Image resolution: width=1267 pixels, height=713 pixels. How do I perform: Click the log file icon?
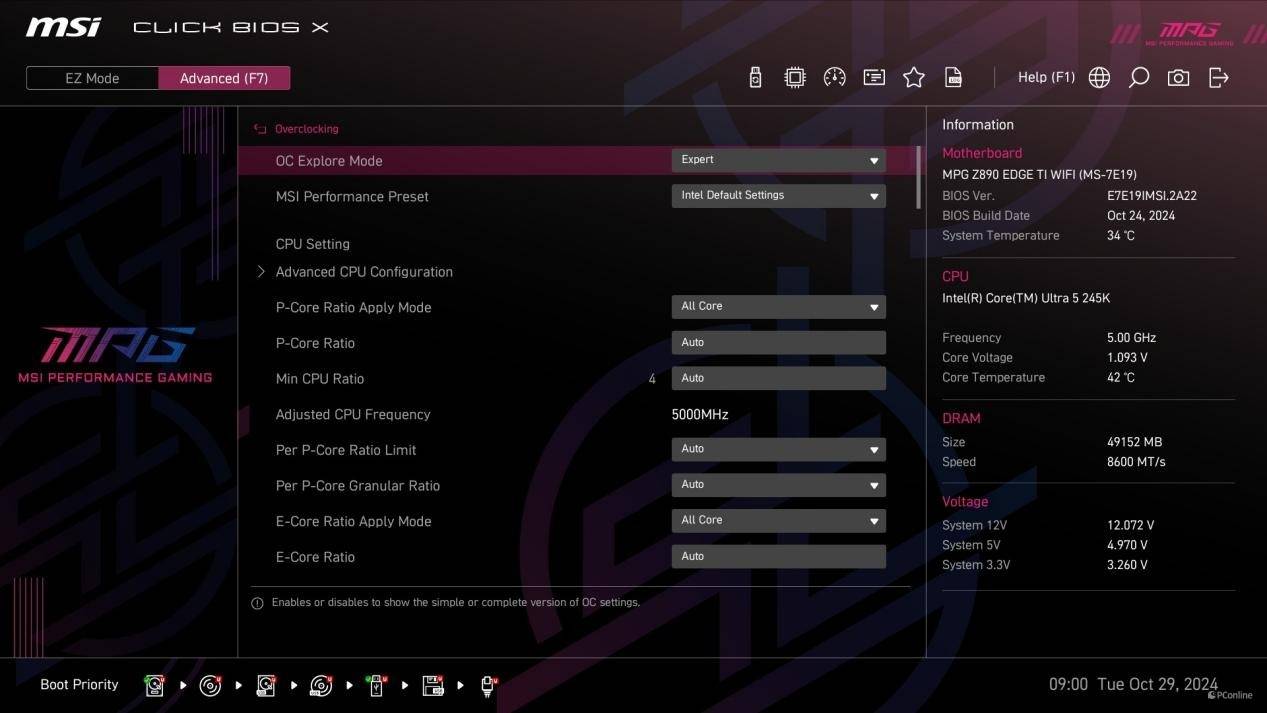(954, 78)
